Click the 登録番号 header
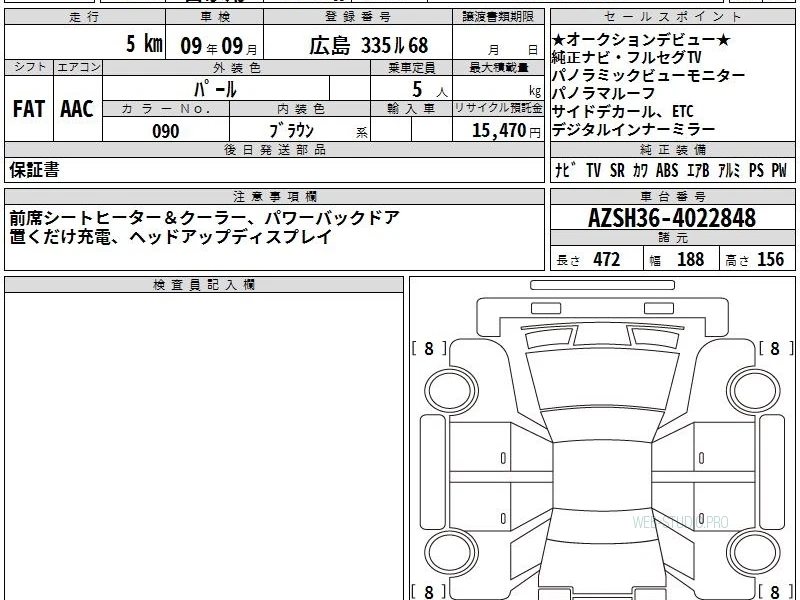800x600 pixels. (358, 17)
